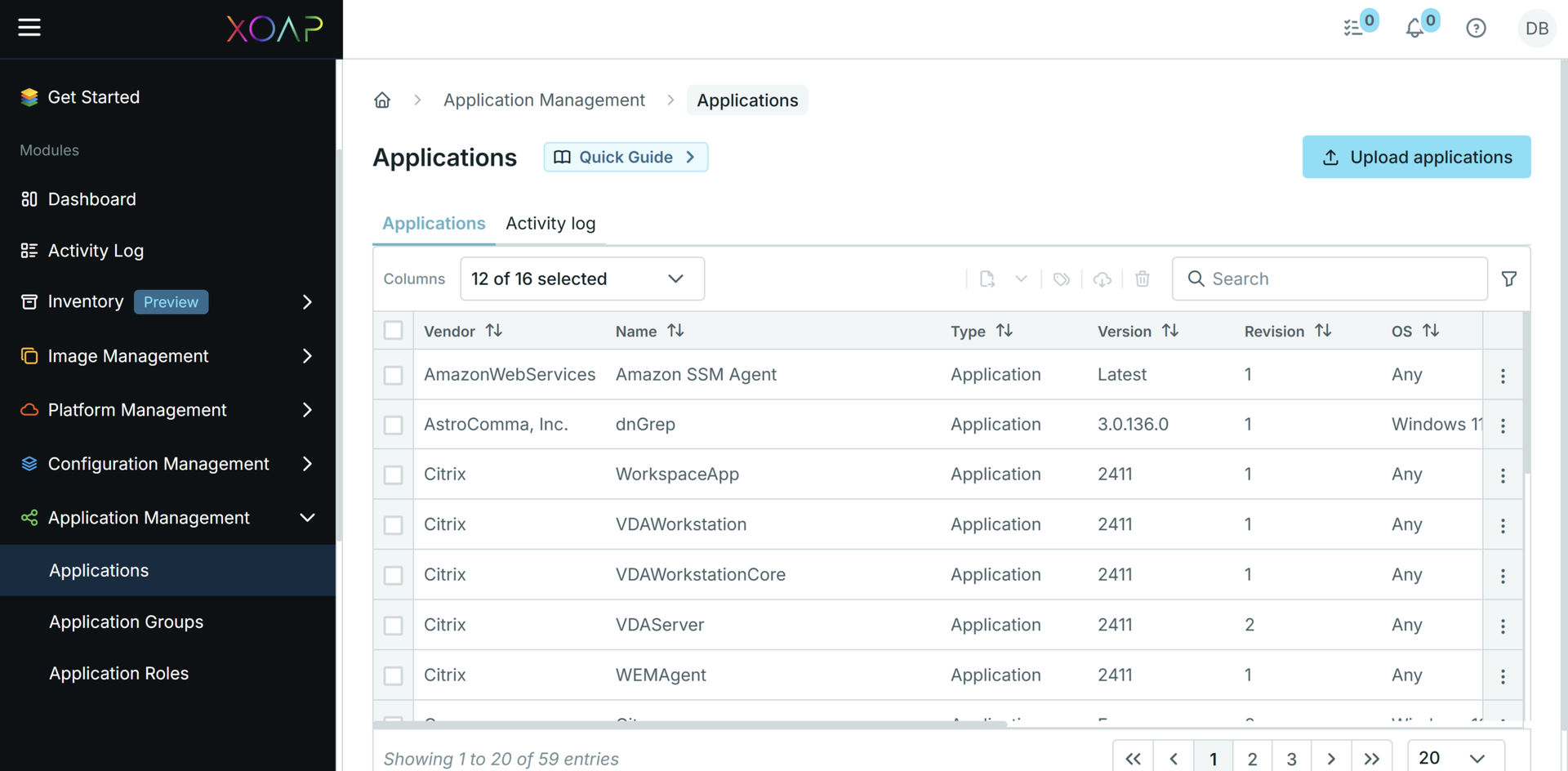
Task: Open the Quick Guide
Action: point(626,157)
